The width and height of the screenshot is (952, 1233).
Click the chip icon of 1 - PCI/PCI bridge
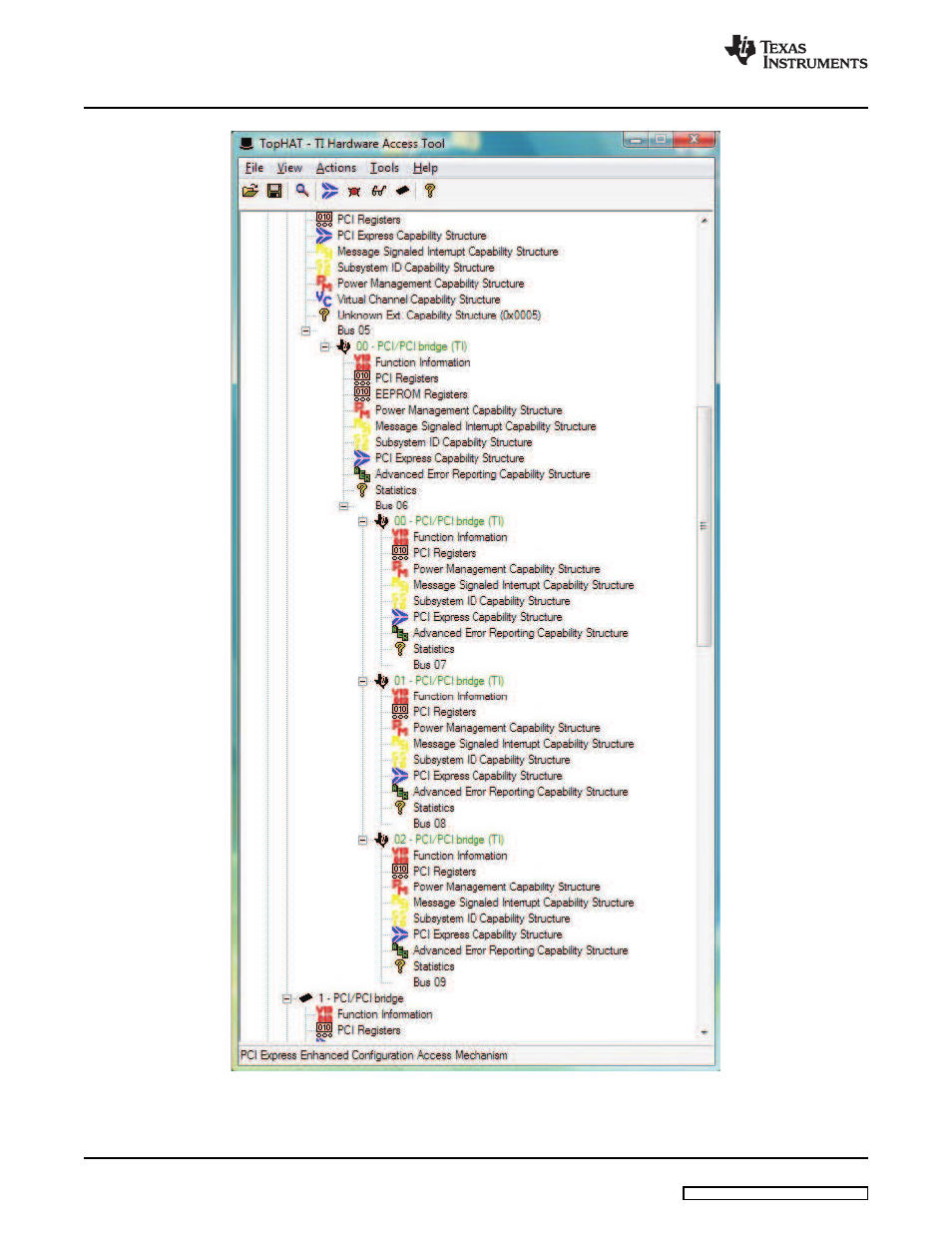click(305, 998)
